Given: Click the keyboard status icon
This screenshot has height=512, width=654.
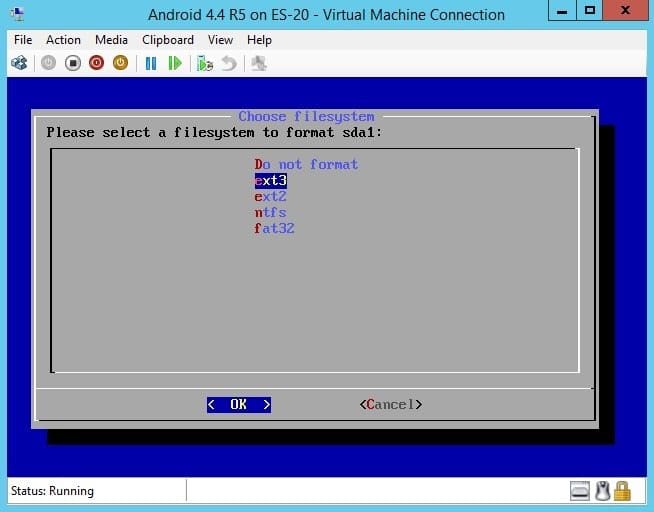Looking at the screenshot, I should tap(580, 491).
